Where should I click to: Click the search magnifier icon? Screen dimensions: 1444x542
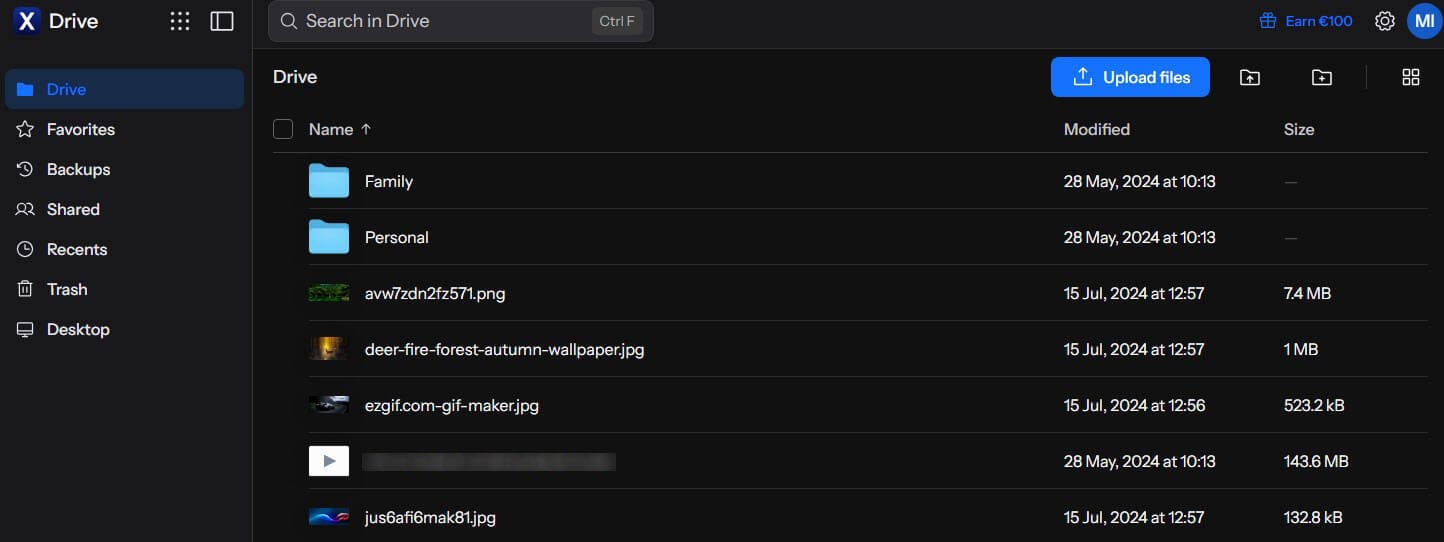click(289, 21)
